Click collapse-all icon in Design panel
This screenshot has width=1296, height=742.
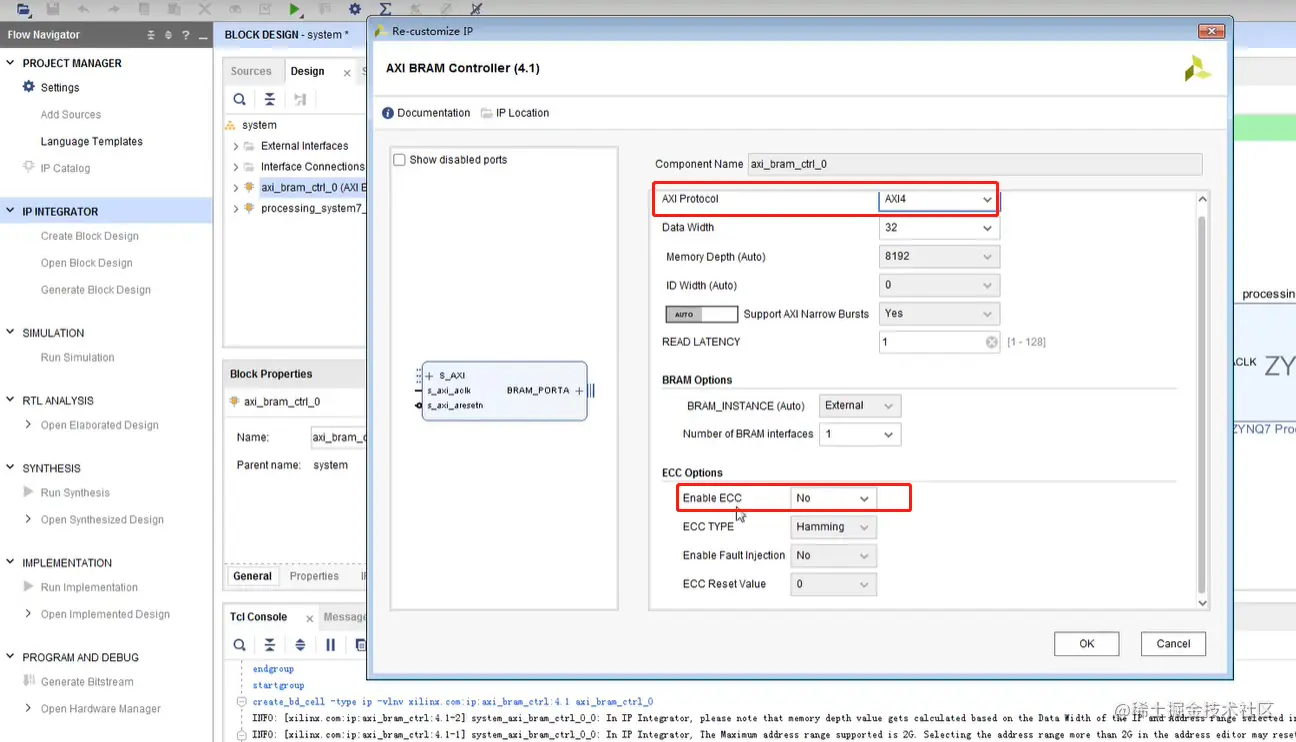(x=270, y=99)
